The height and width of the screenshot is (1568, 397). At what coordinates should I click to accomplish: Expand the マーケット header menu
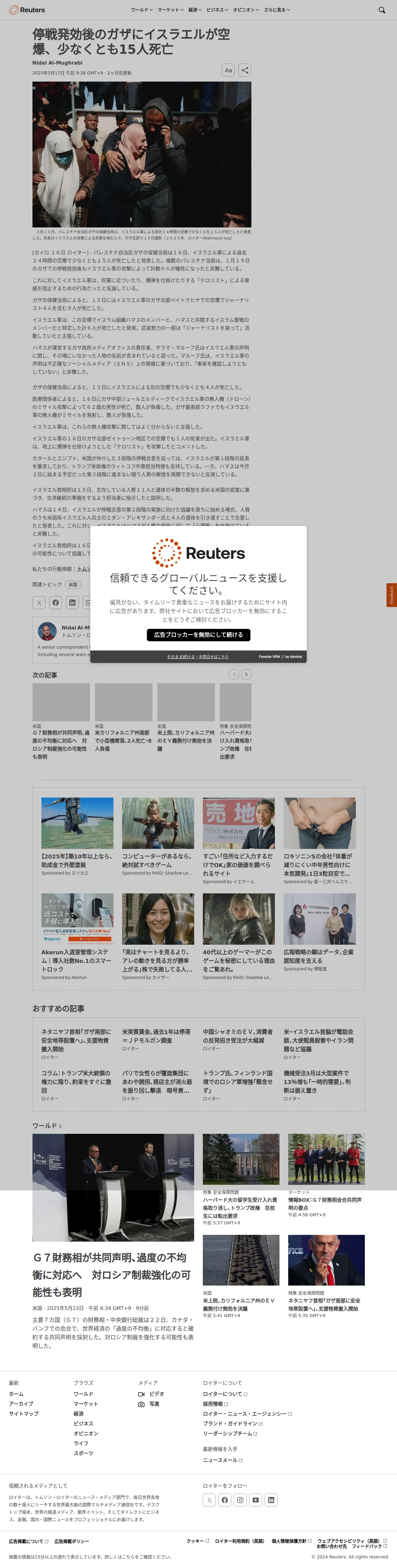170,10
